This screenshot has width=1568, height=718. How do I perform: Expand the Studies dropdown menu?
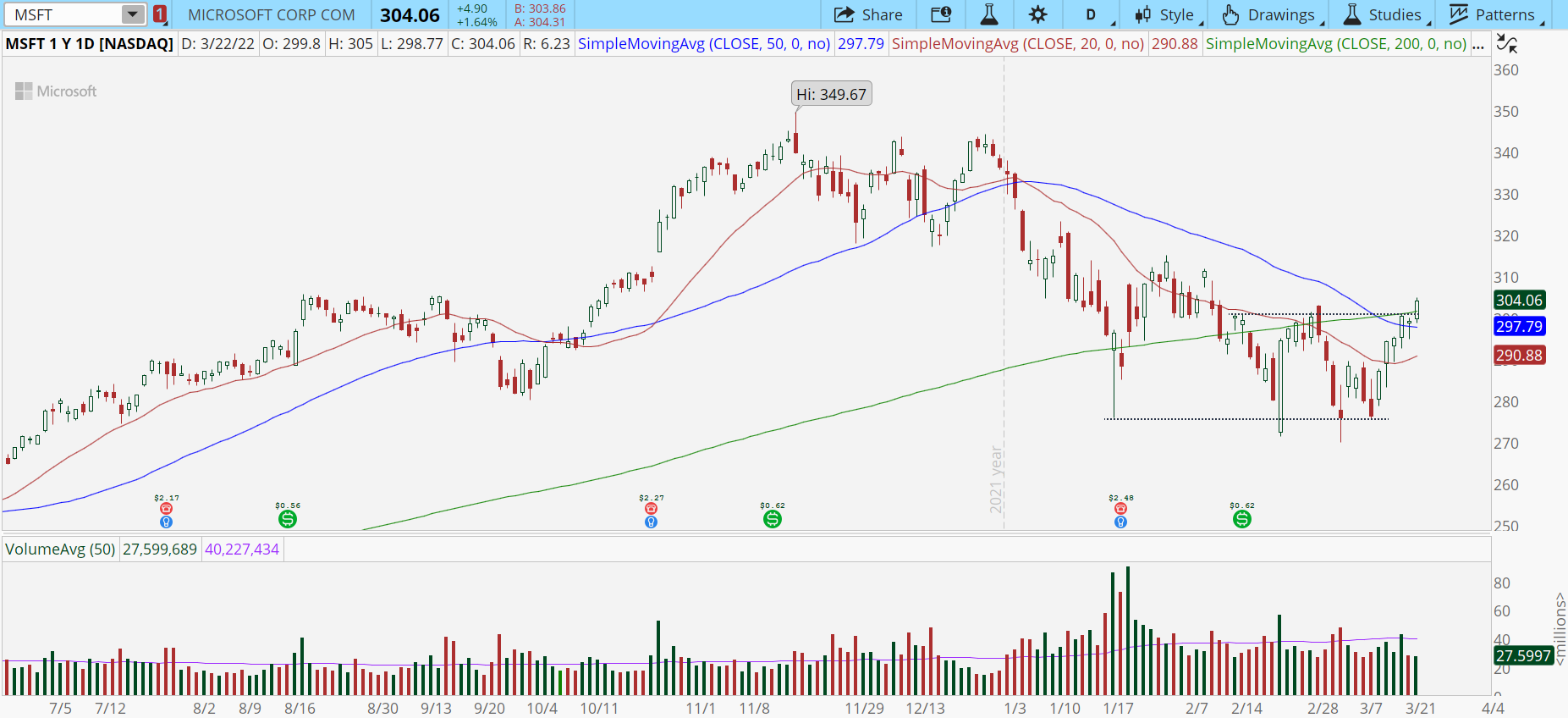coord(1429,23)
